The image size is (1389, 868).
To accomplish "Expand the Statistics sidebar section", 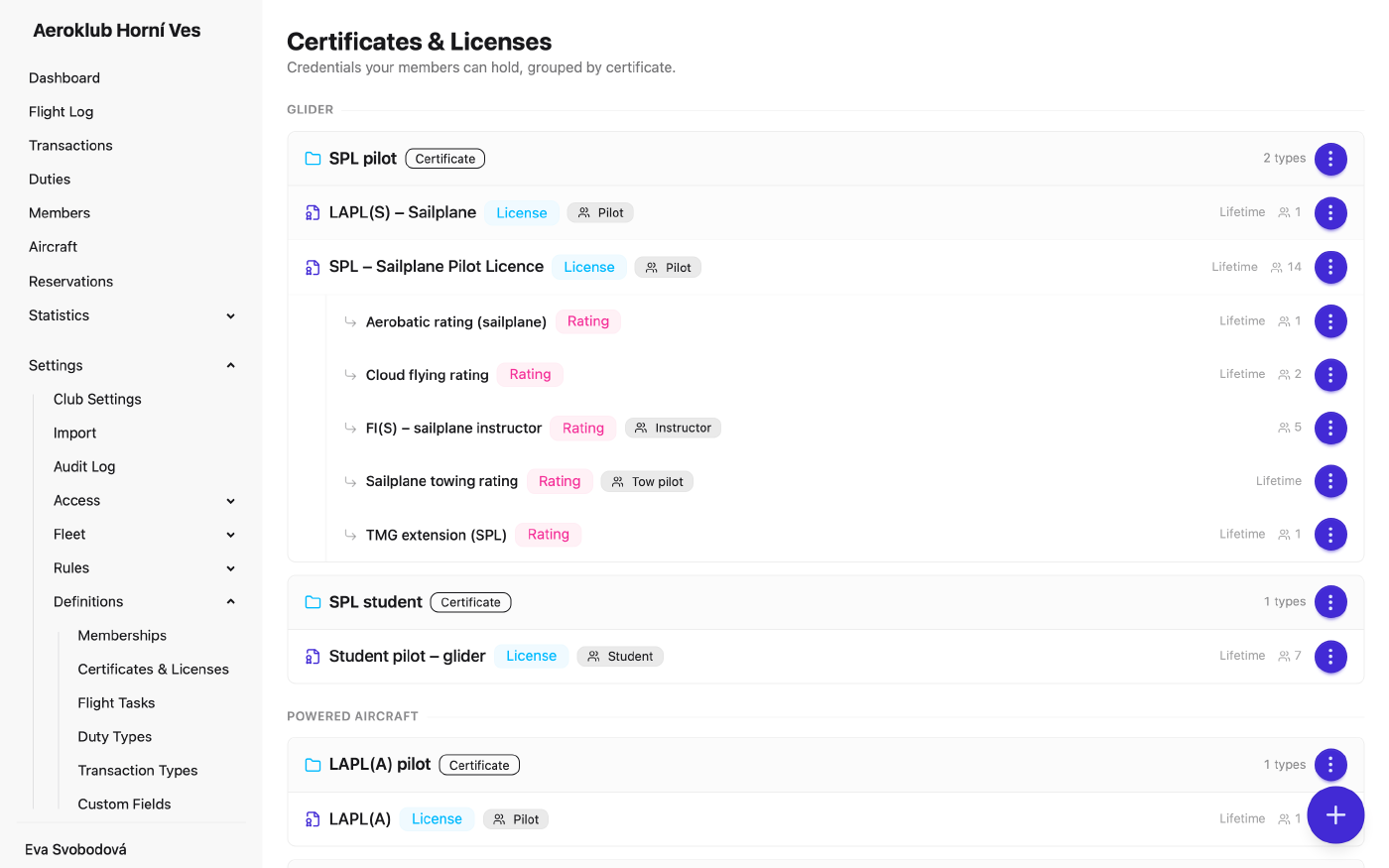I will pos(132,315).
